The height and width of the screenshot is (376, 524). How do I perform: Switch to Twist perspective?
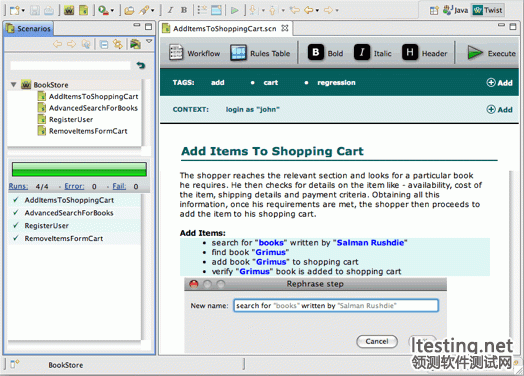488,10
